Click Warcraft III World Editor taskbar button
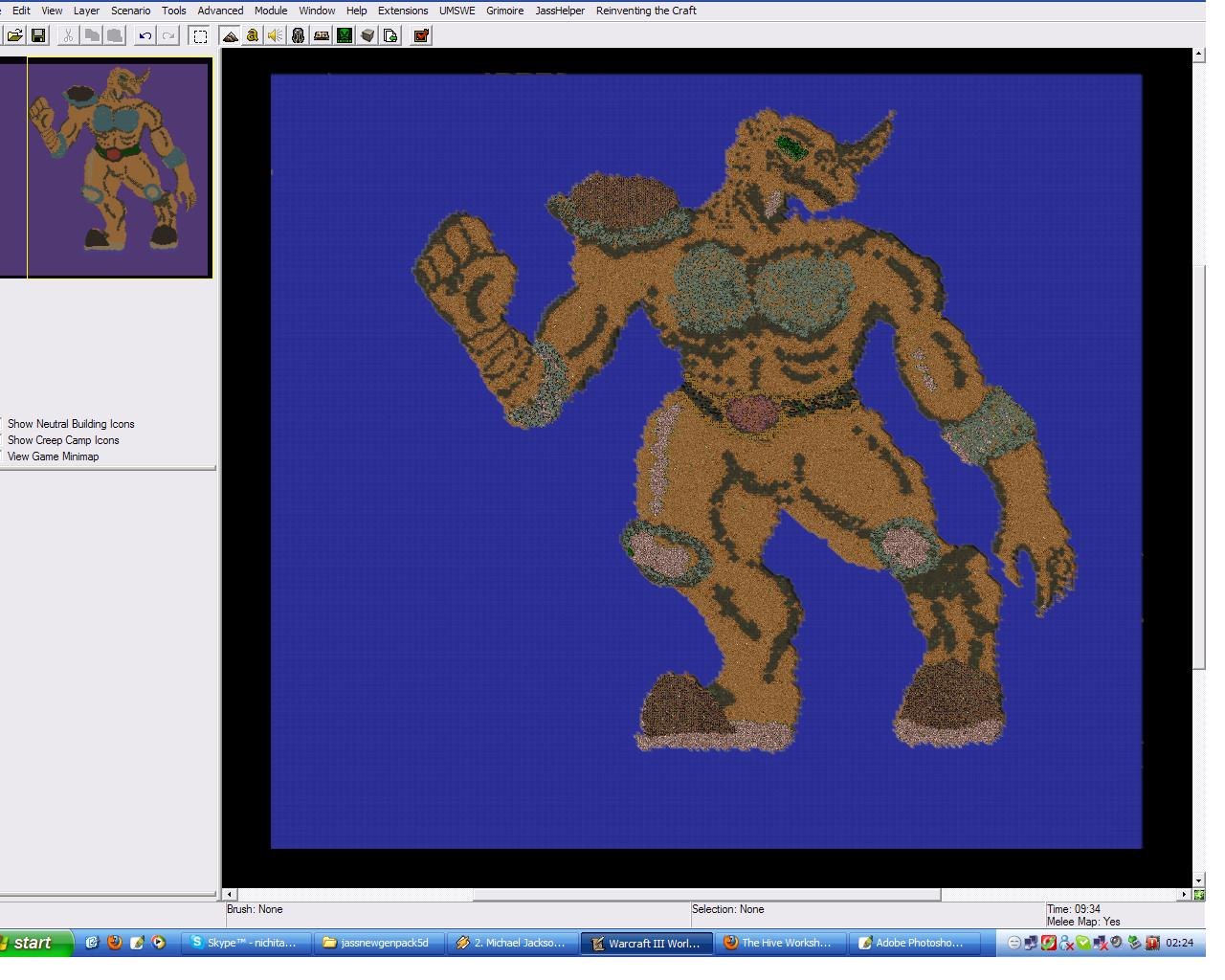The image size is (1225, 980). coord(645,943)
